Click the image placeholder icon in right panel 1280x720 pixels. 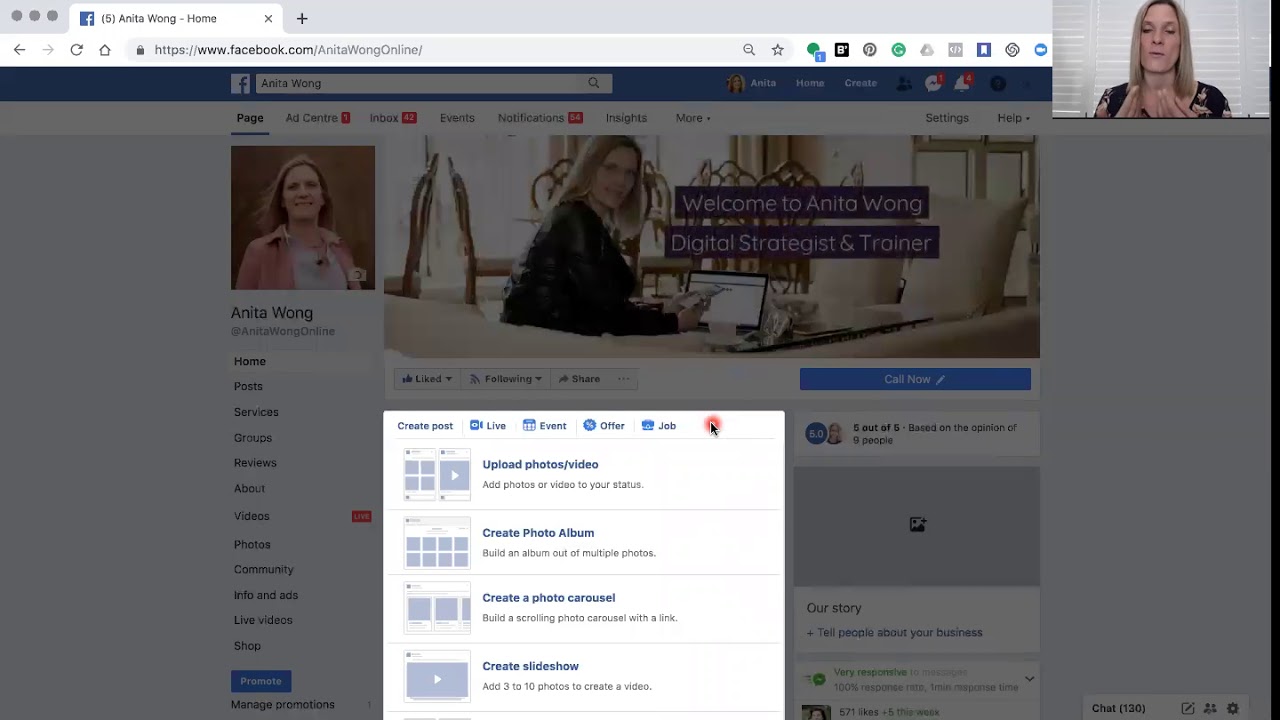pyautogui.click(x=917, y=525)
